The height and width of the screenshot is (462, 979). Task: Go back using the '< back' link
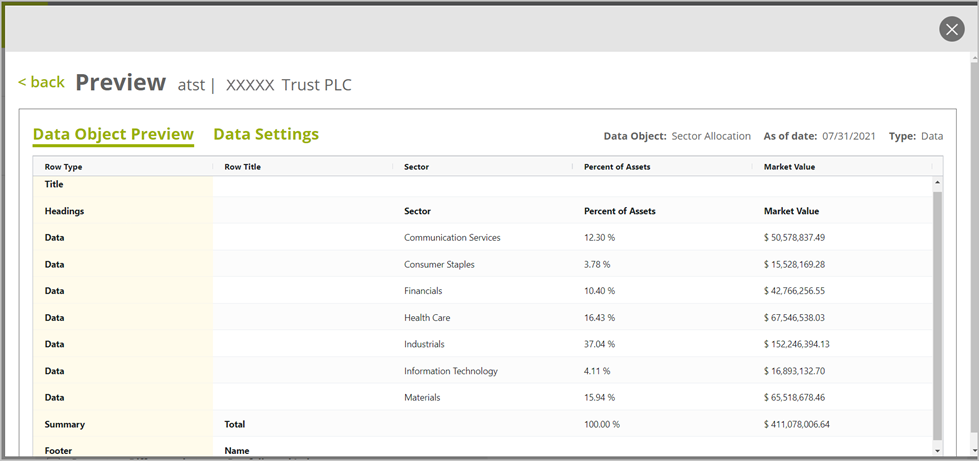point(41,82)
